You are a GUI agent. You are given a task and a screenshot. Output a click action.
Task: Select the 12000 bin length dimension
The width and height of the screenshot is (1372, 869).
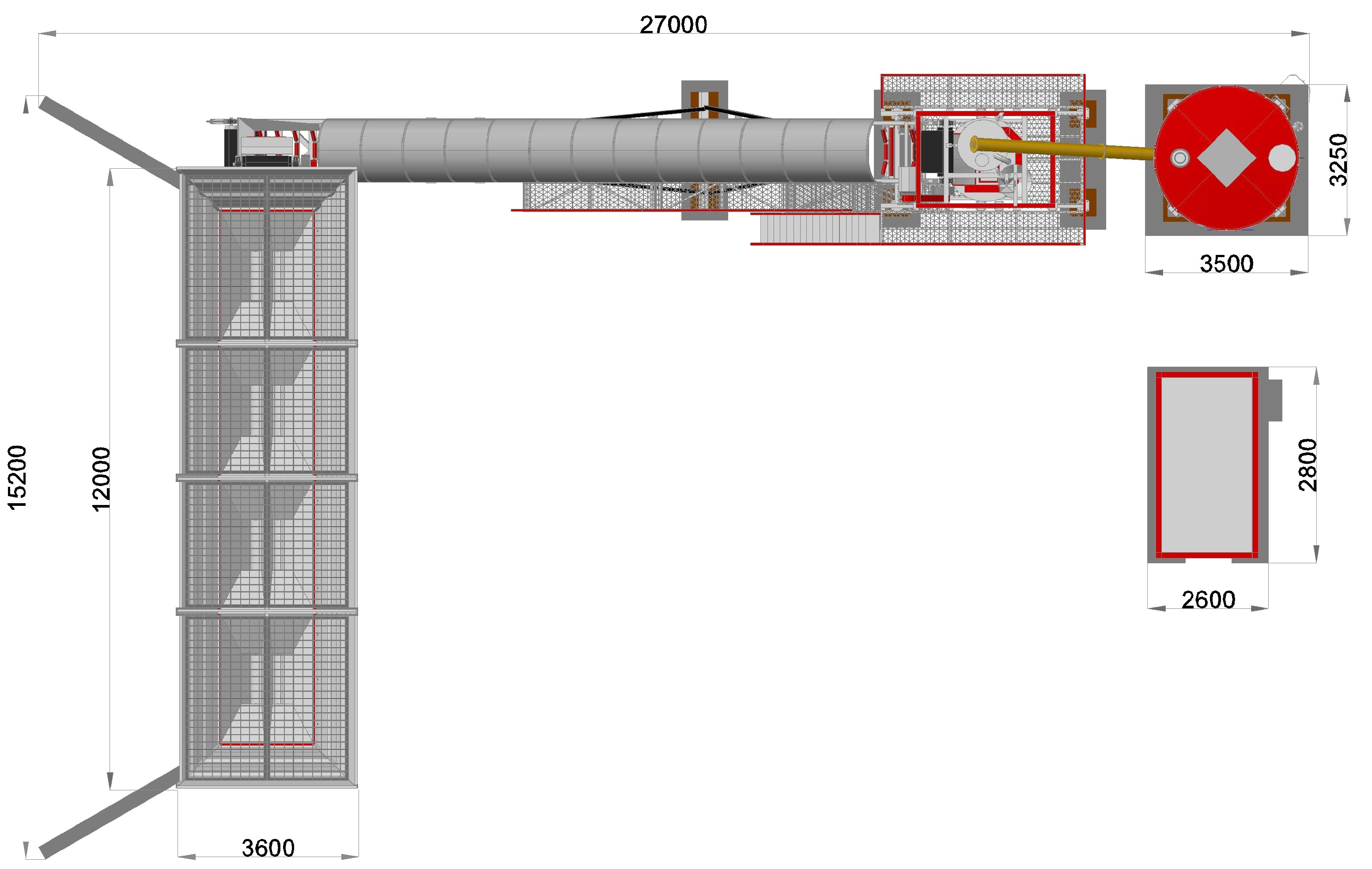(x=101, y=479)
